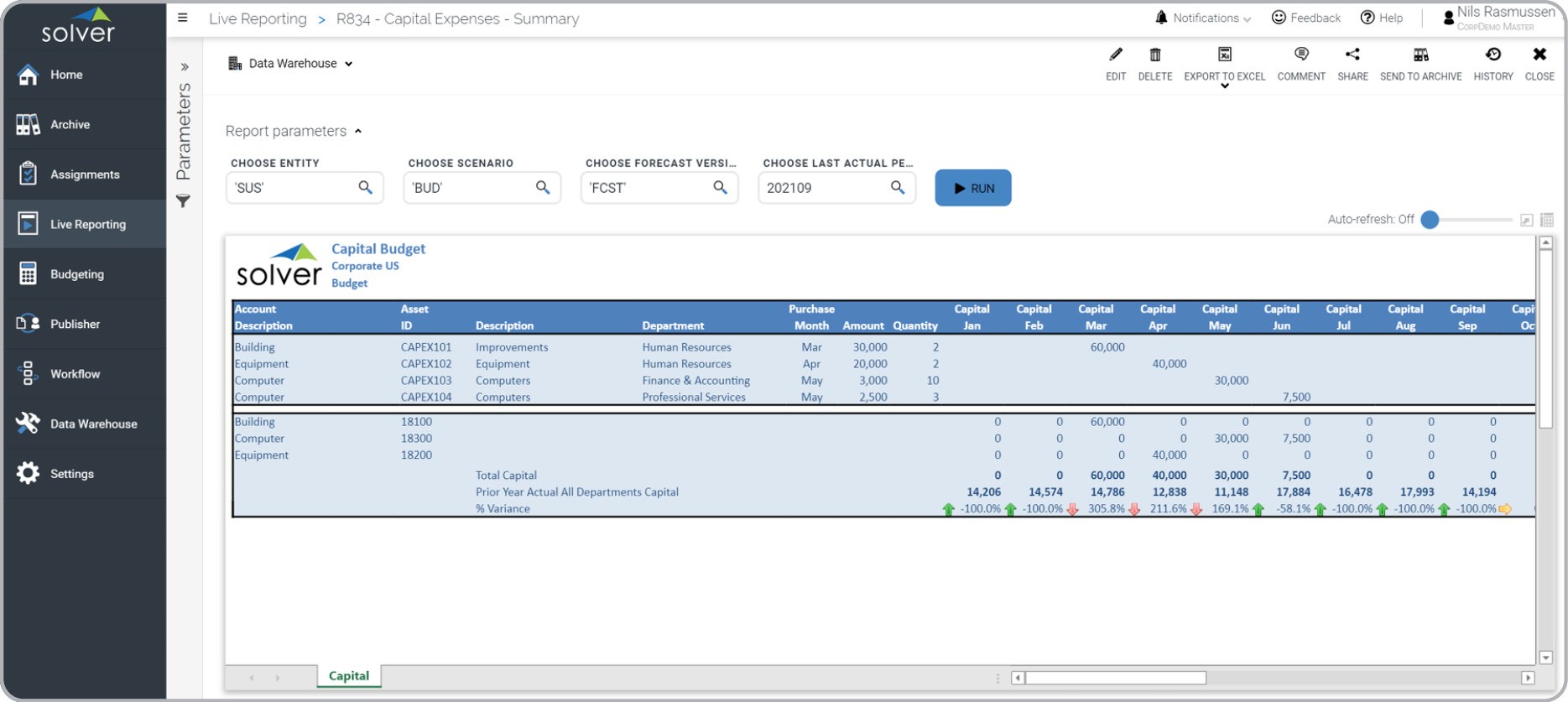The width and height of the screenshot is (1568, 702).
Task: Expand the Data Warehouse dropdown
Action: [x=290, y=64]
